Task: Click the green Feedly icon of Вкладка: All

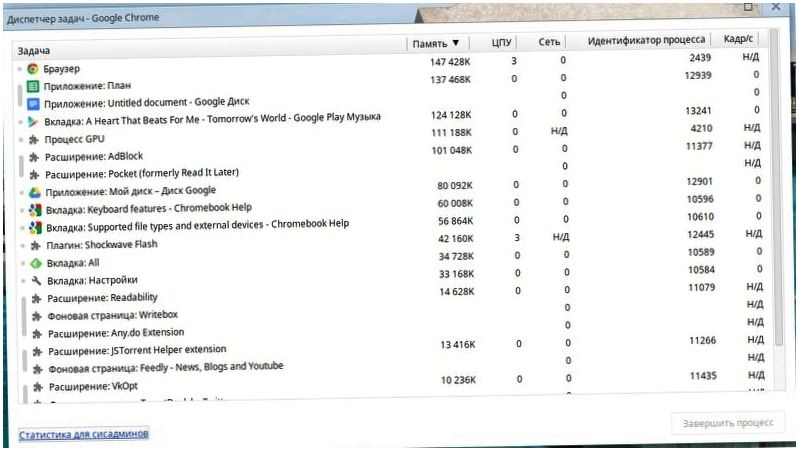Action: click(36, 263)
